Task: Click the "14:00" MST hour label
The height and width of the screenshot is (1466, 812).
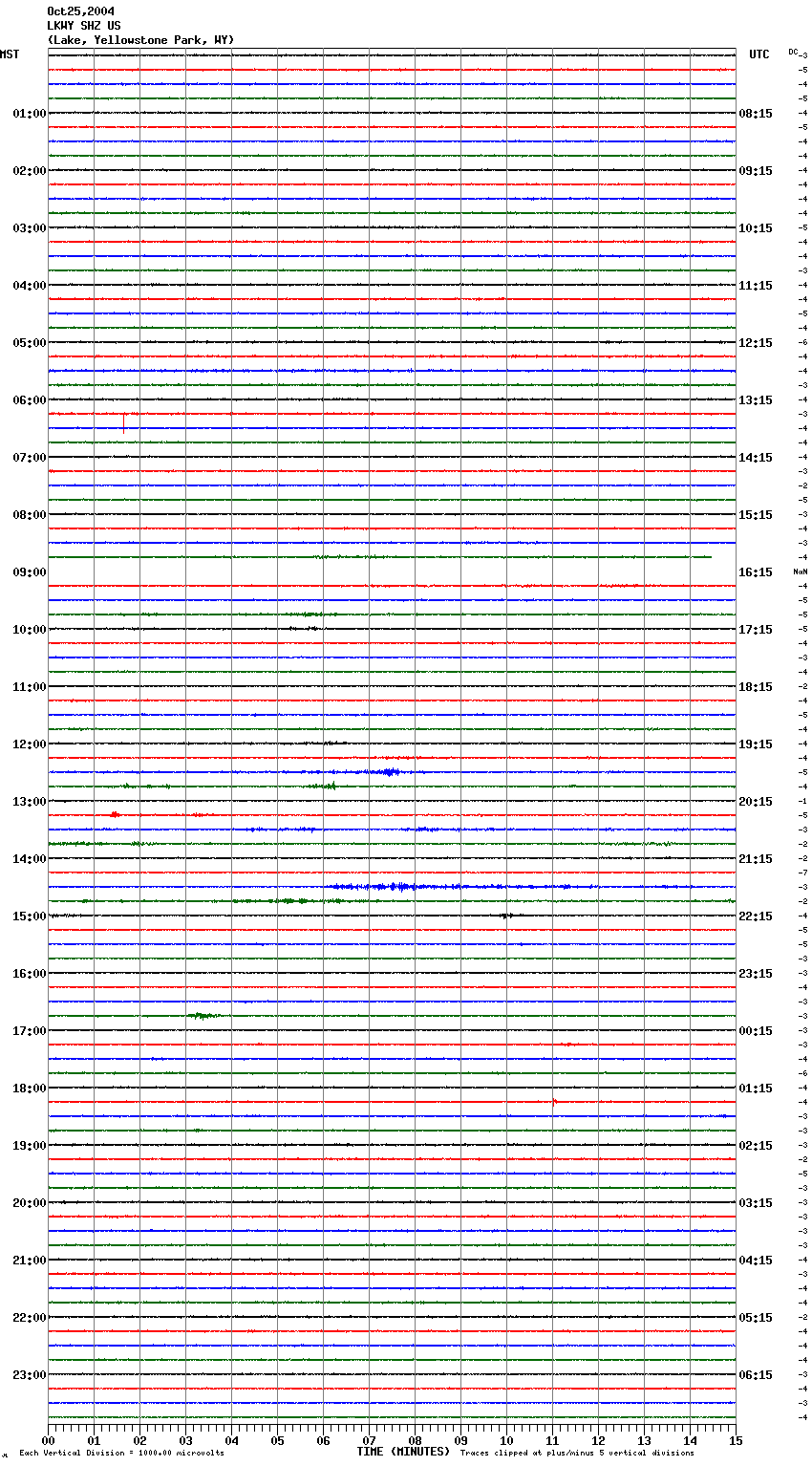Action: (x=30, y=859)
